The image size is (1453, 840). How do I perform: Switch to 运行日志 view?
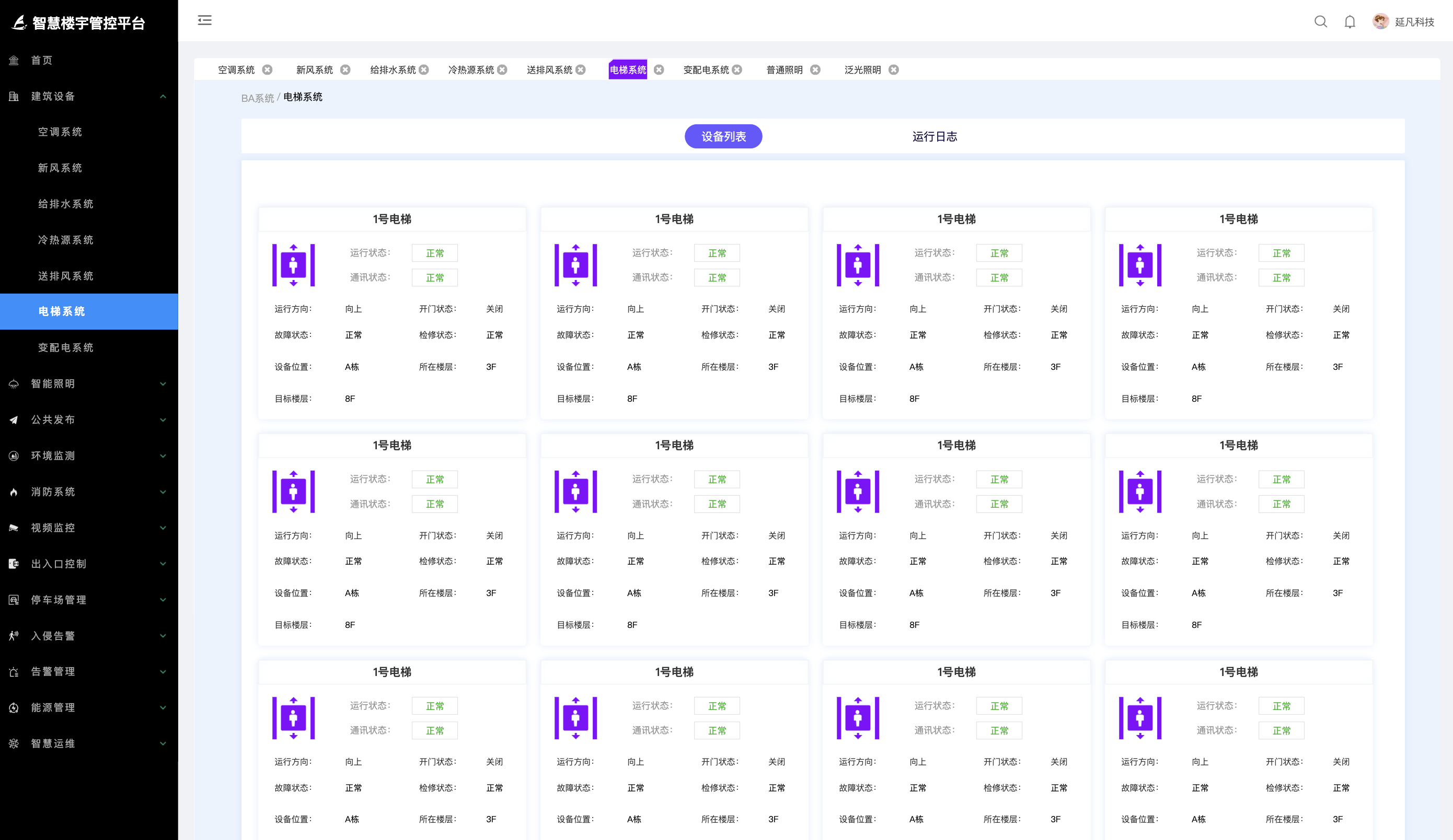click(x=934, y=136)
